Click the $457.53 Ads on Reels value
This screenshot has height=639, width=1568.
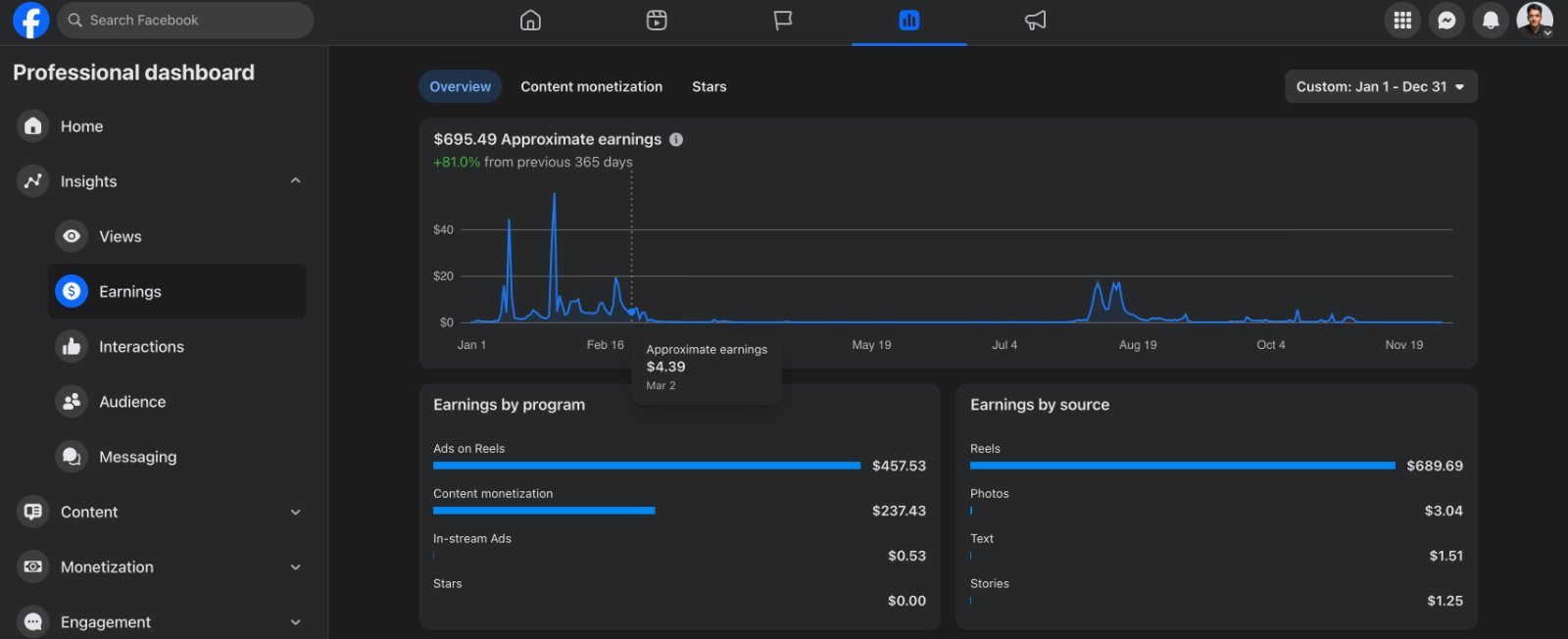(x=899, y=466)
